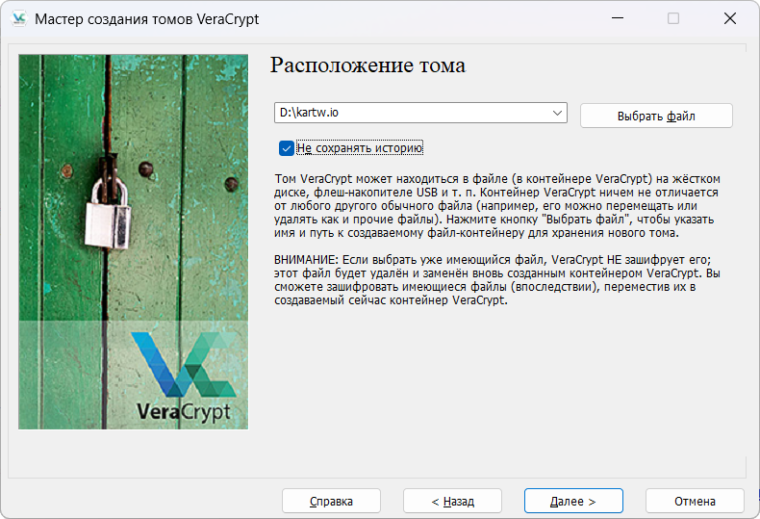Screen dimensions: 760x519
Task: Open help via the 'Справка' button
Action: (331, 501)
